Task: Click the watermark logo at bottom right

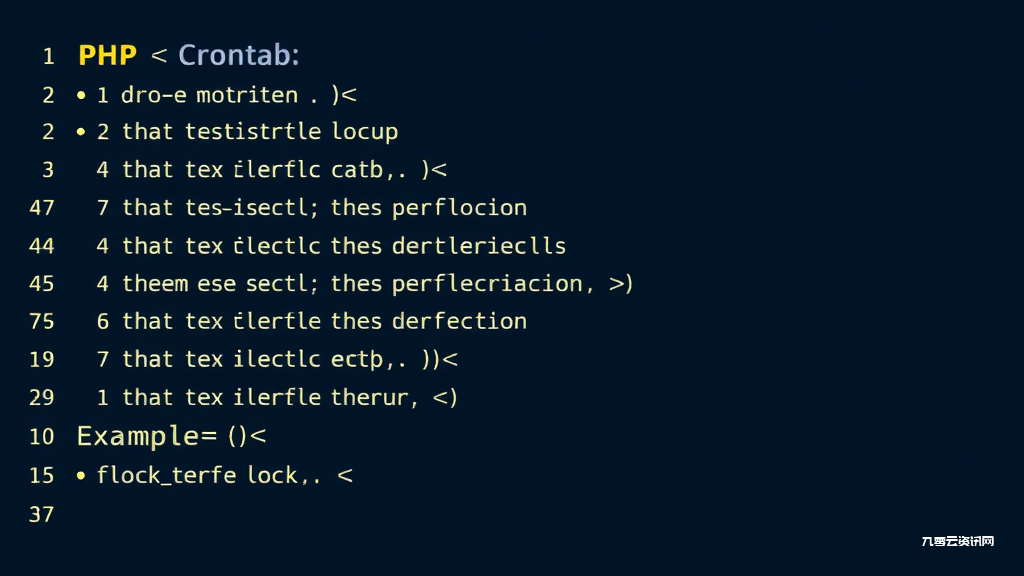Action: coord(957,541)
